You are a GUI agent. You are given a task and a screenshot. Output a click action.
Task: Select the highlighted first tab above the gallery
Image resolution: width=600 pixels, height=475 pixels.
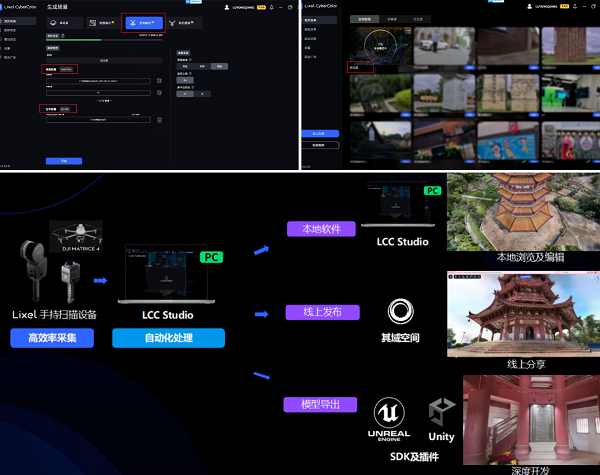click(364, 19)
